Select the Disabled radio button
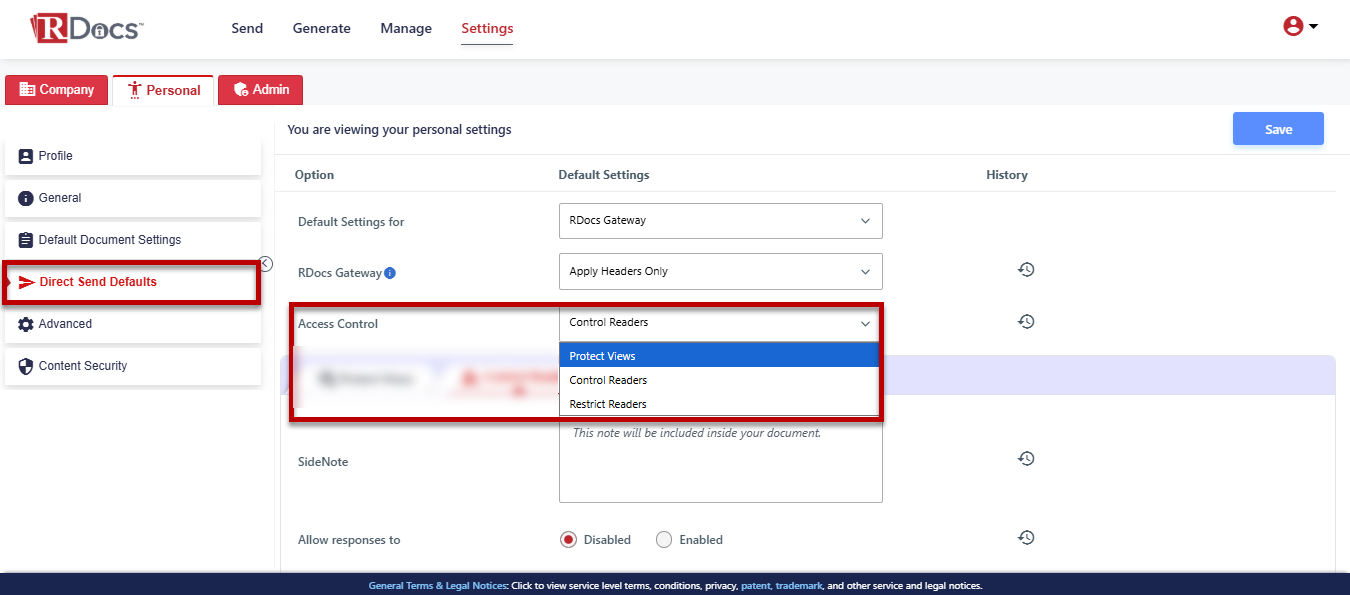The width and height of the screenshot is (1350, 595). click(x=568, y=540)
